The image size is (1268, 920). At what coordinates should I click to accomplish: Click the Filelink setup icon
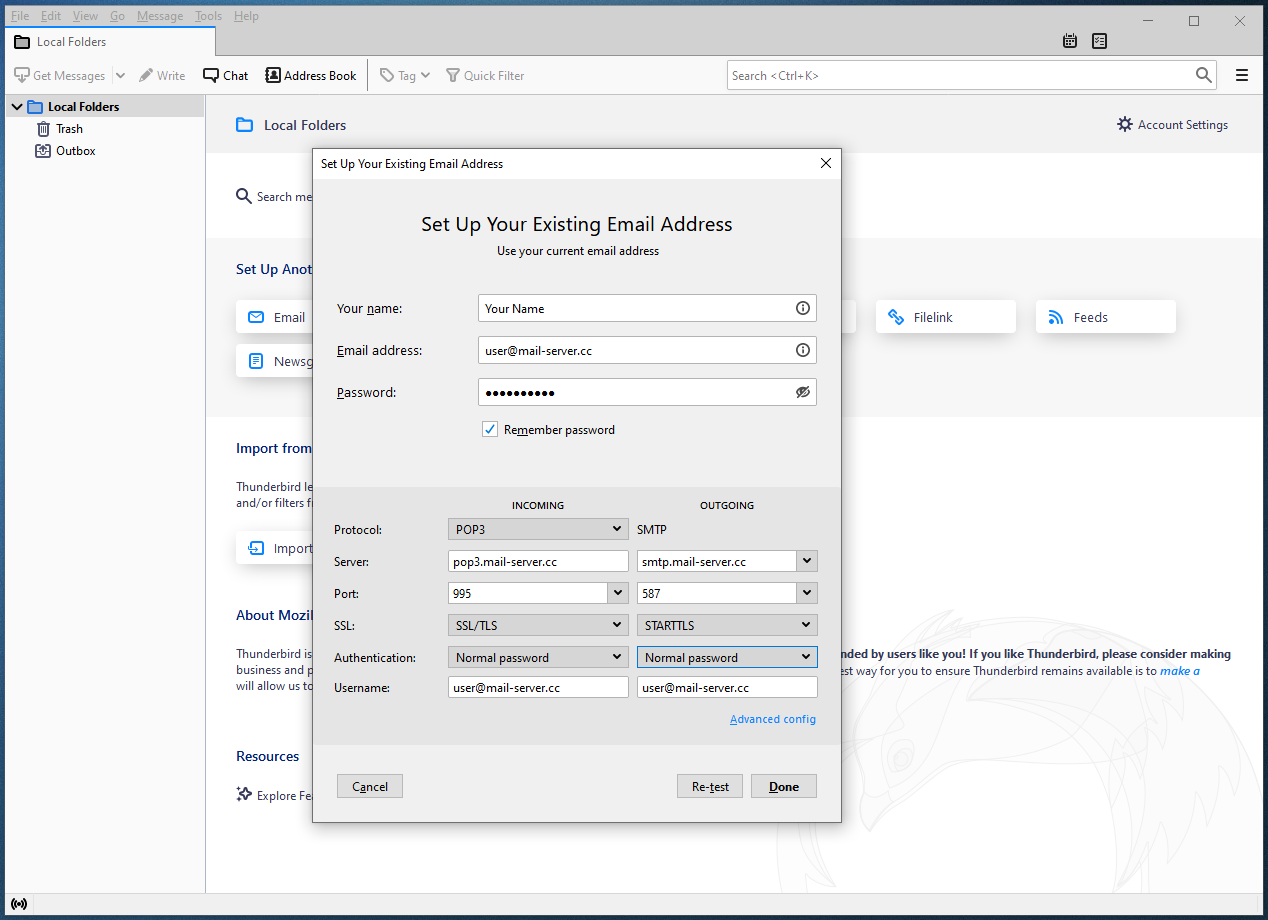point(896,317)
